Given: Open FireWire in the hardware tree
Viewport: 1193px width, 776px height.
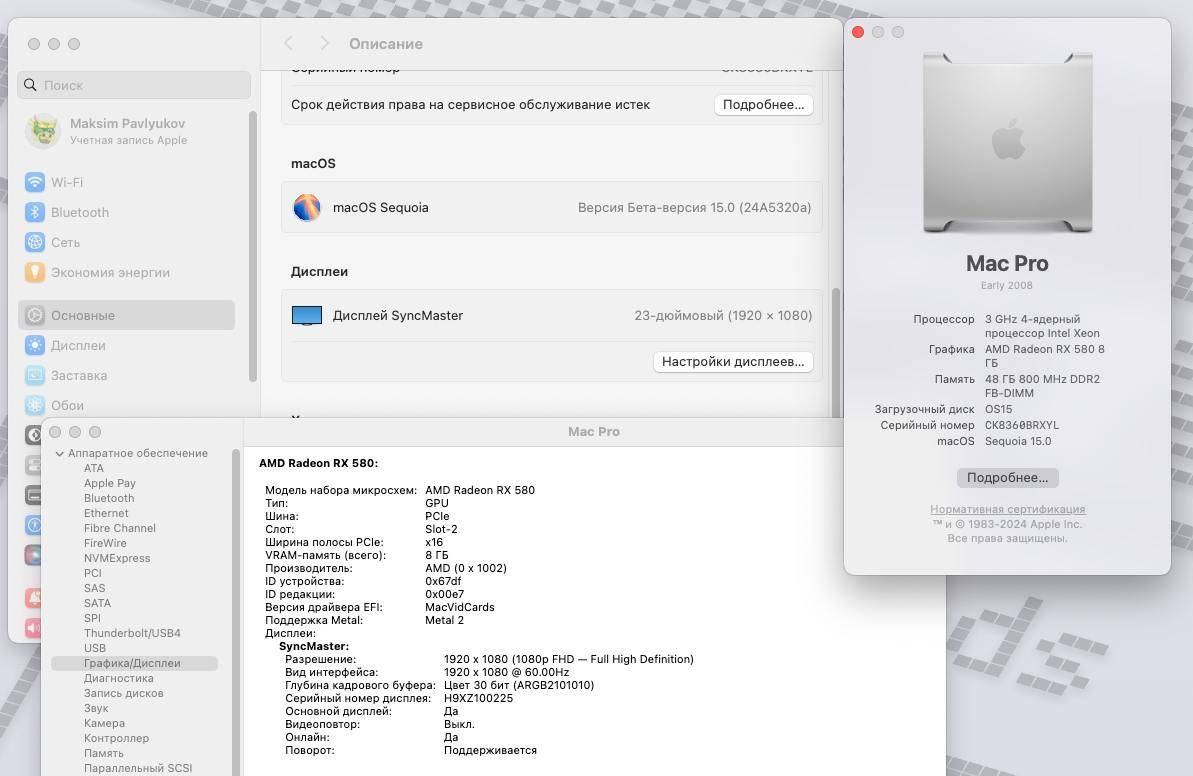Looking at the screenshot, I should click(x=105, y=543).
